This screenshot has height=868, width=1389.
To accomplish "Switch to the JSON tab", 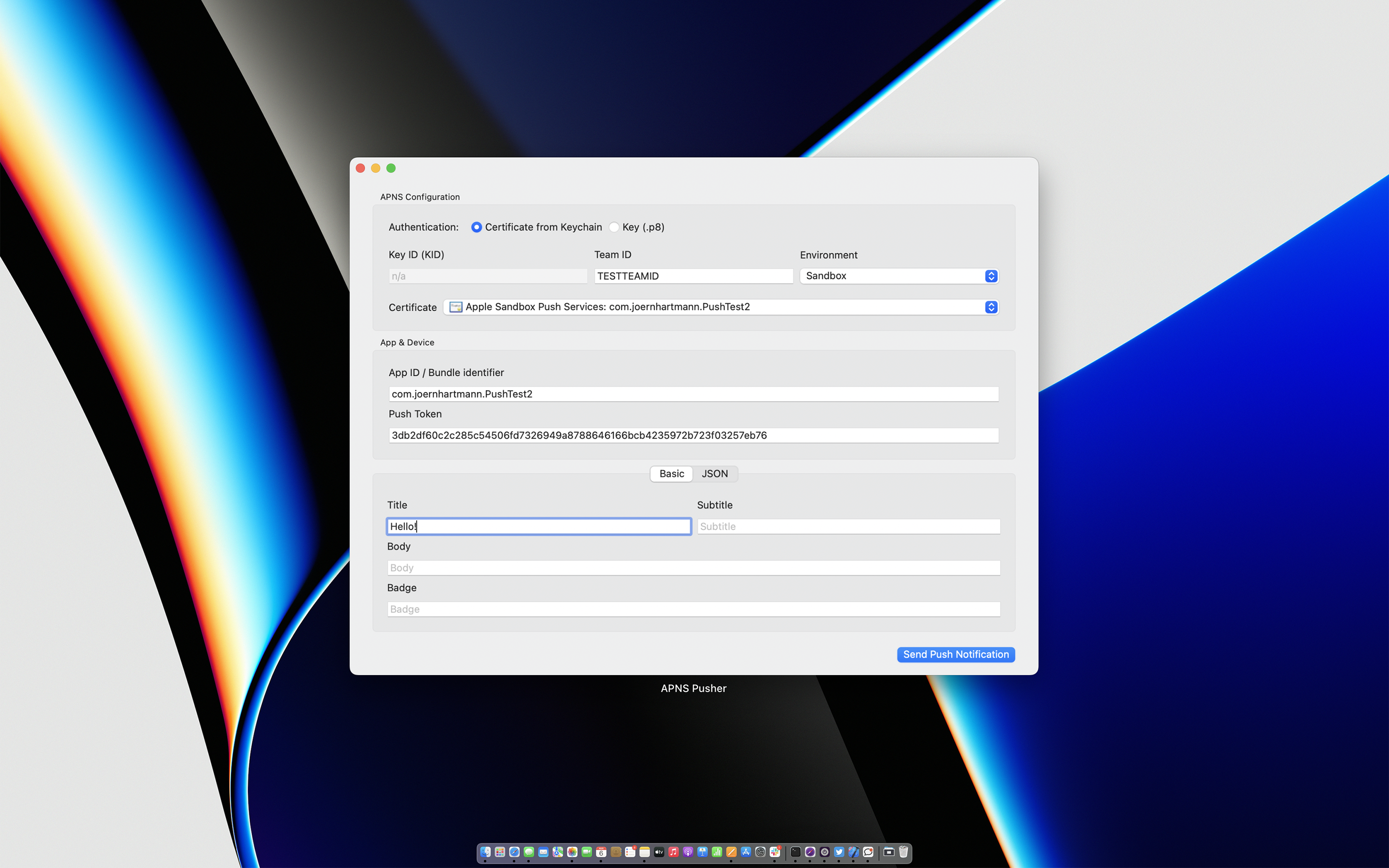I will pos(715,474).
